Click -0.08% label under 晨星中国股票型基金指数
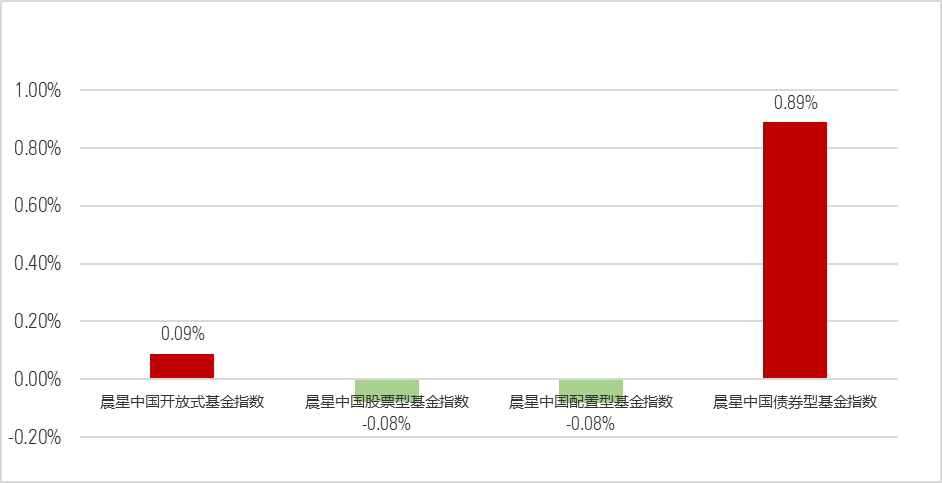942x483 pixels. 386,423
